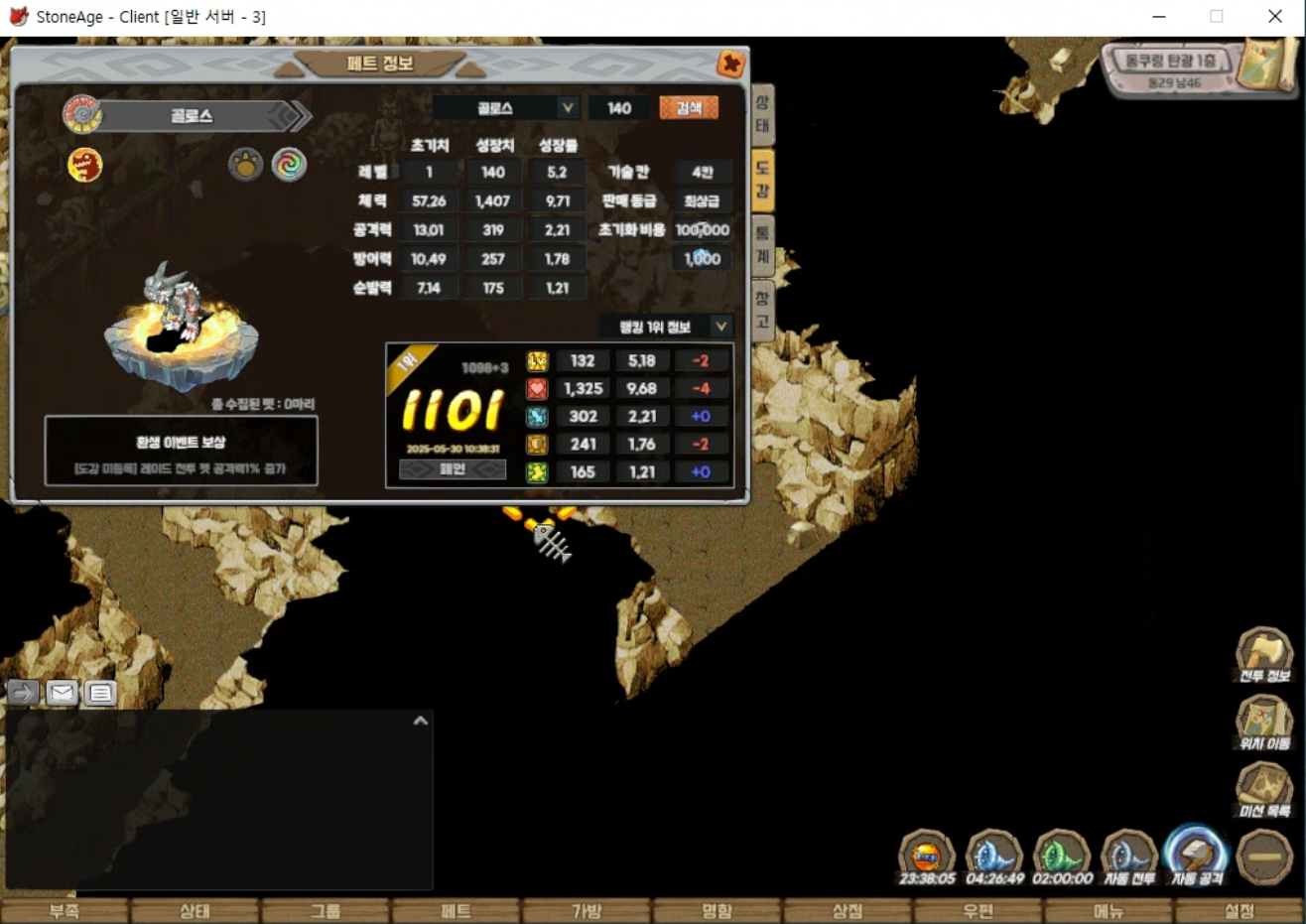Click the envelope mail icon above chat
The image size is (1306, 924).
[x=62, y=693]
